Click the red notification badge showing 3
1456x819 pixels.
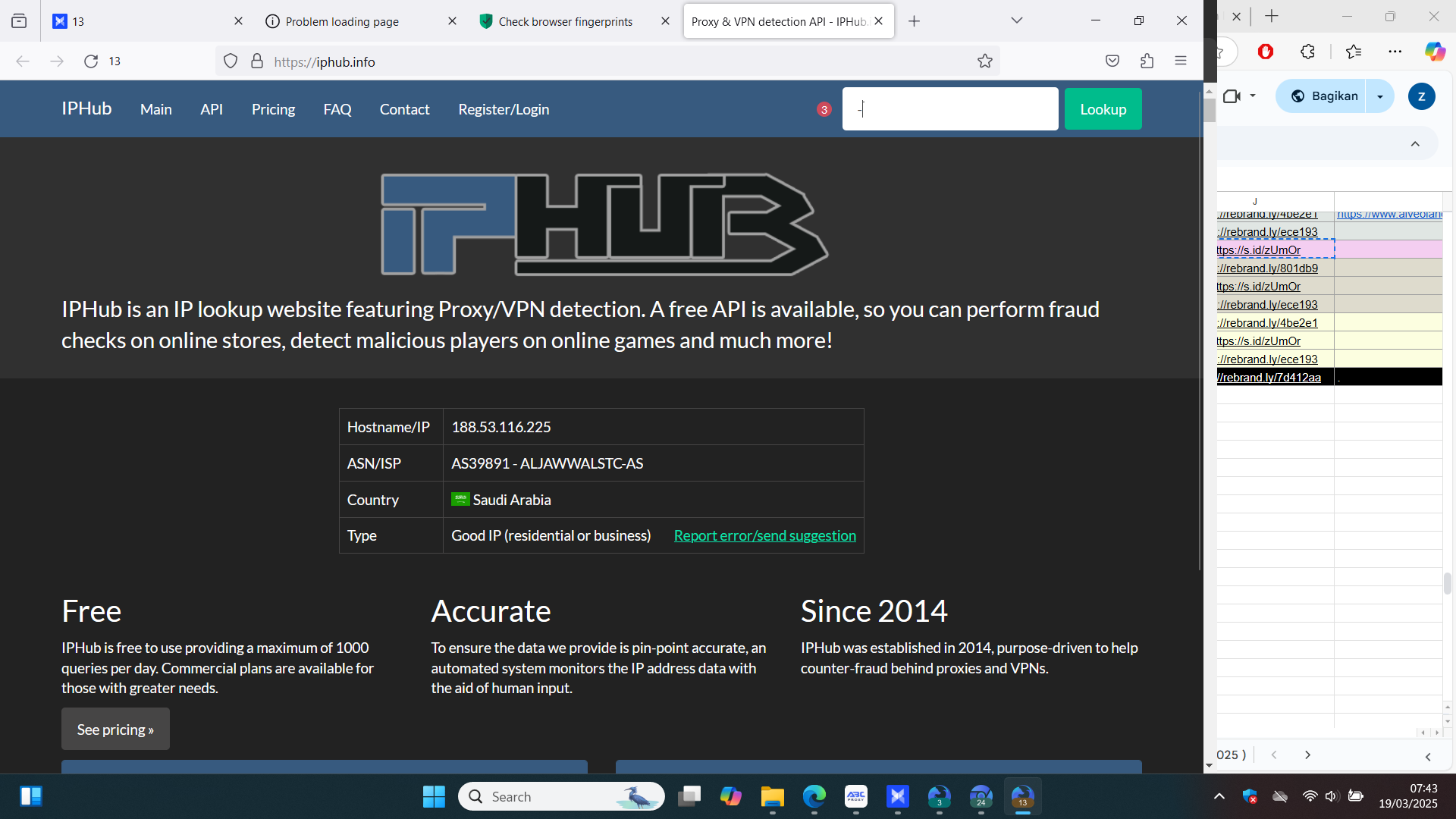pos(824,109)
